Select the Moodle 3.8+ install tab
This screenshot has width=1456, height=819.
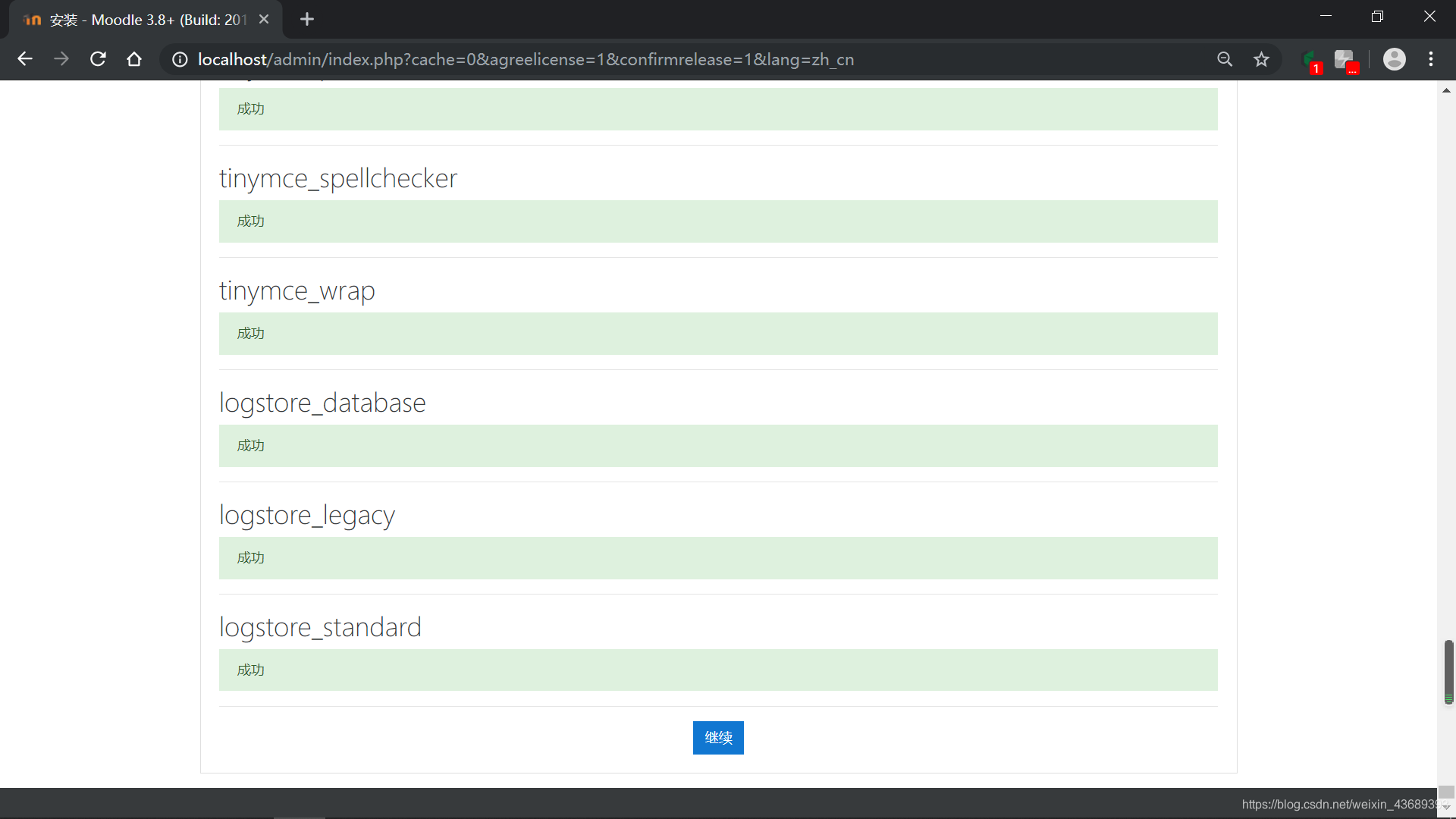click(x=148, y=20)
